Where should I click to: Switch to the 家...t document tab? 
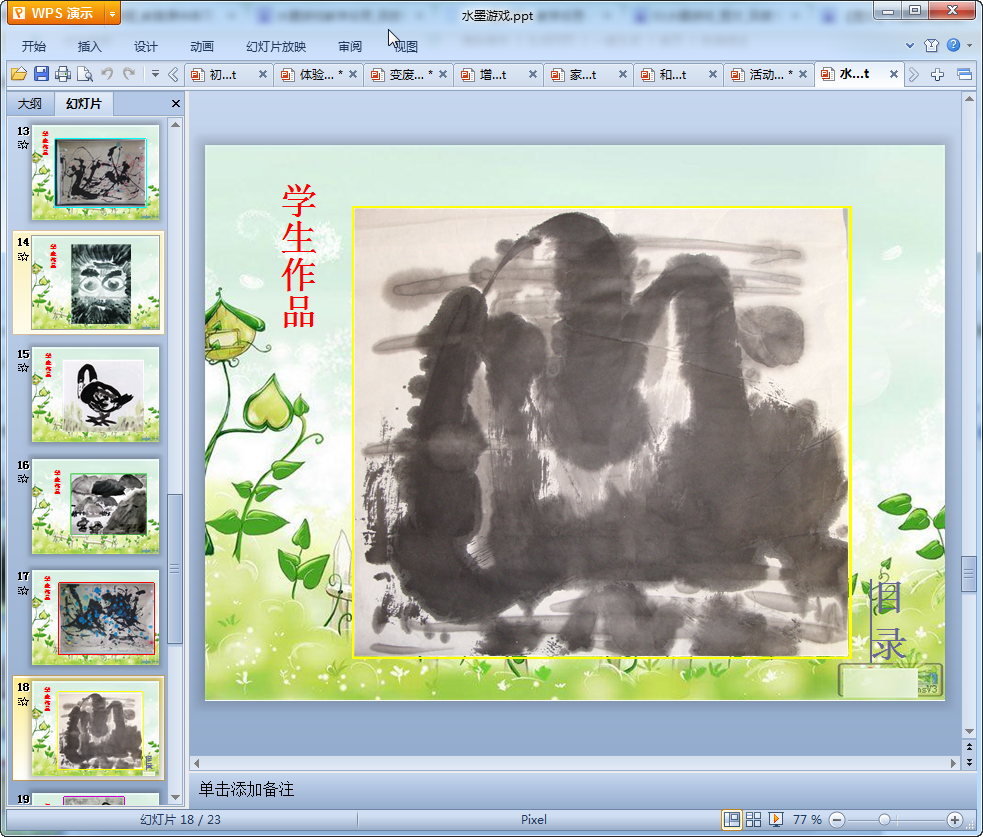[583, 75]
